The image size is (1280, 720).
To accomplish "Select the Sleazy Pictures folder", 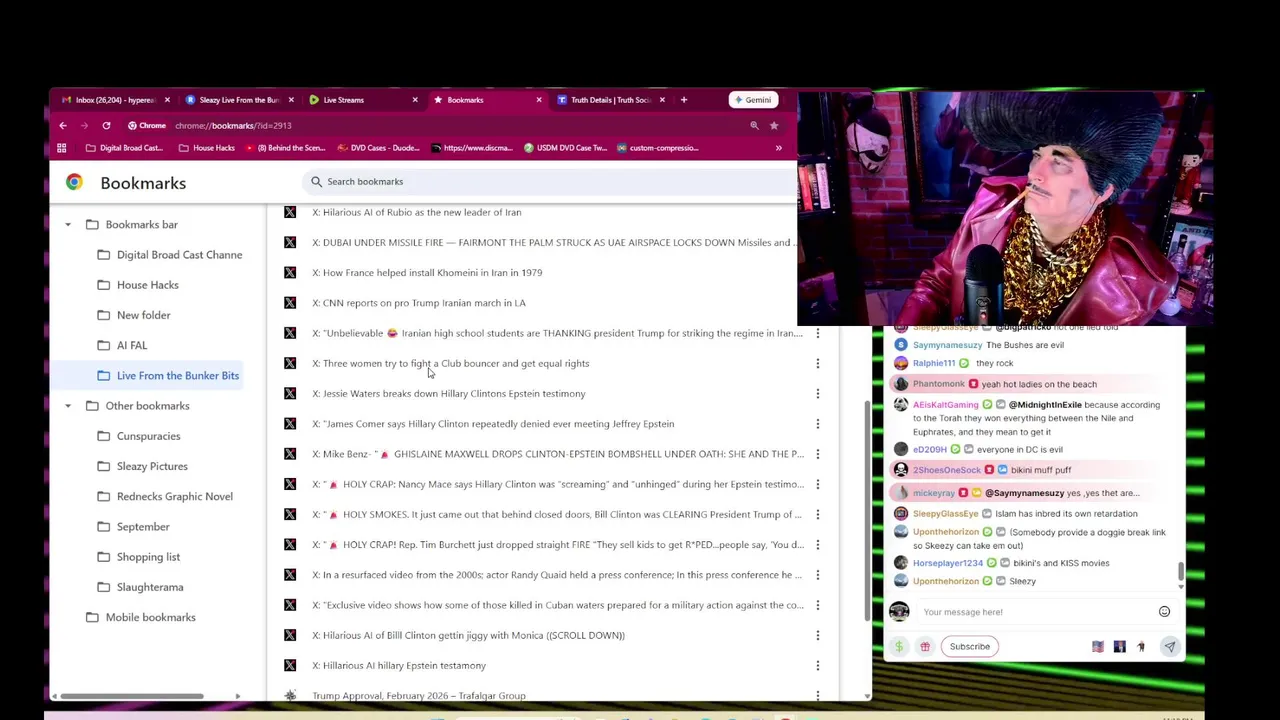I will (142, 466).
